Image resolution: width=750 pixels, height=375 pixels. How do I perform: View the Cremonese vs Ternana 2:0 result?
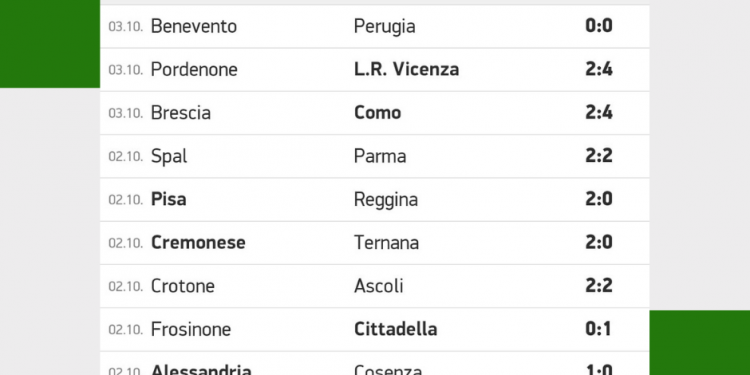tap(599, 243)
